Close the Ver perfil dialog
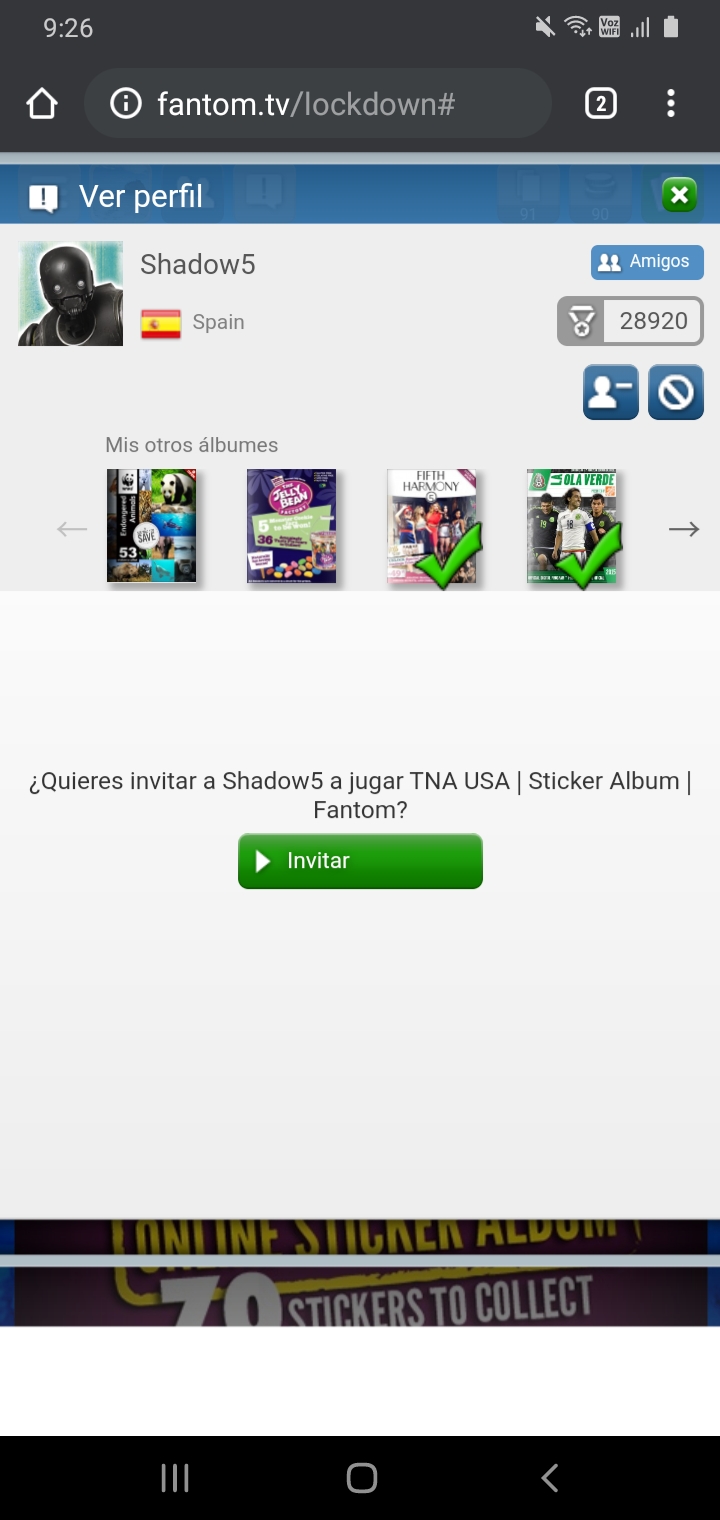 [679, 195]
